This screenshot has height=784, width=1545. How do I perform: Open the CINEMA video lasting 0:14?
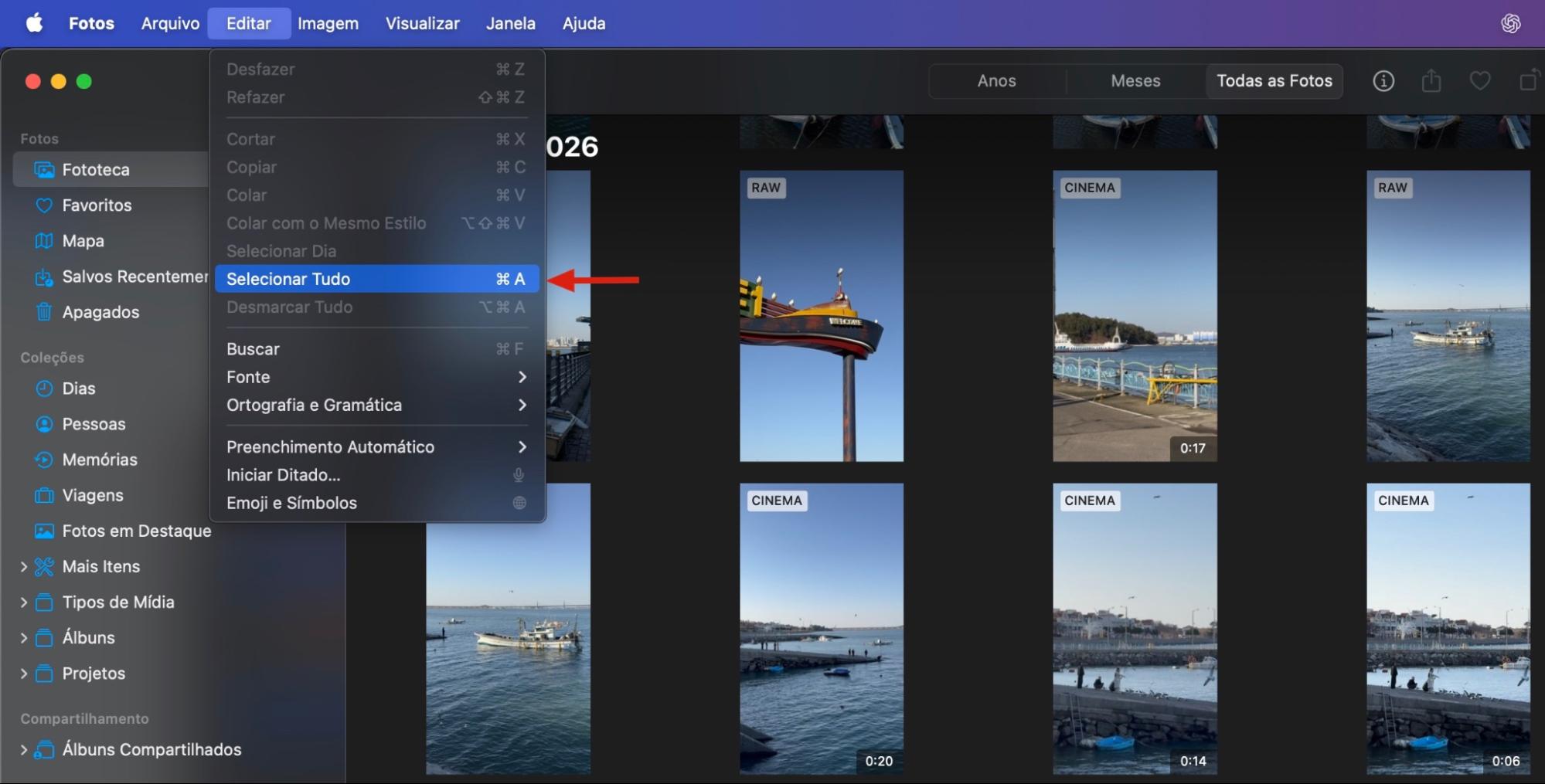(x=1135, y=629)
